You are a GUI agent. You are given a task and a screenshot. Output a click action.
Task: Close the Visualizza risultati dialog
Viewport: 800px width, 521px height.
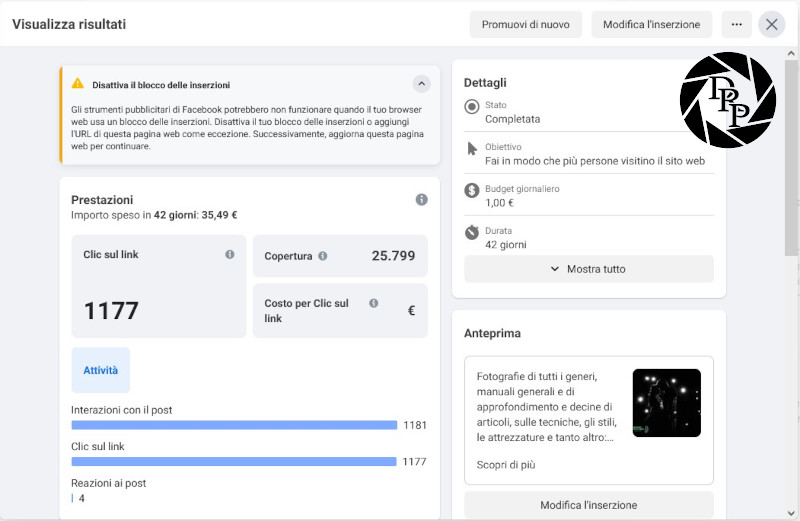click(772, 24)
